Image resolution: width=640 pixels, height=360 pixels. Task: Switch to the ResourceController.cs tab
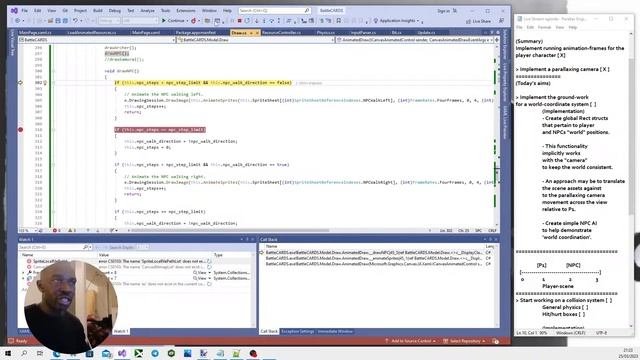[282, 33]
